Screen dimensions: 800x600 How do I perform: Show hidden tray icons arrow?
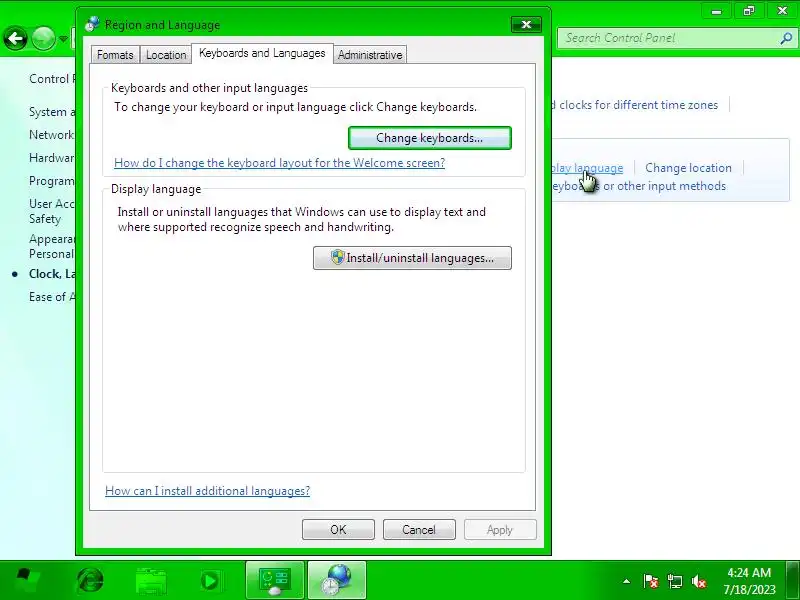(x=627, y=581)
